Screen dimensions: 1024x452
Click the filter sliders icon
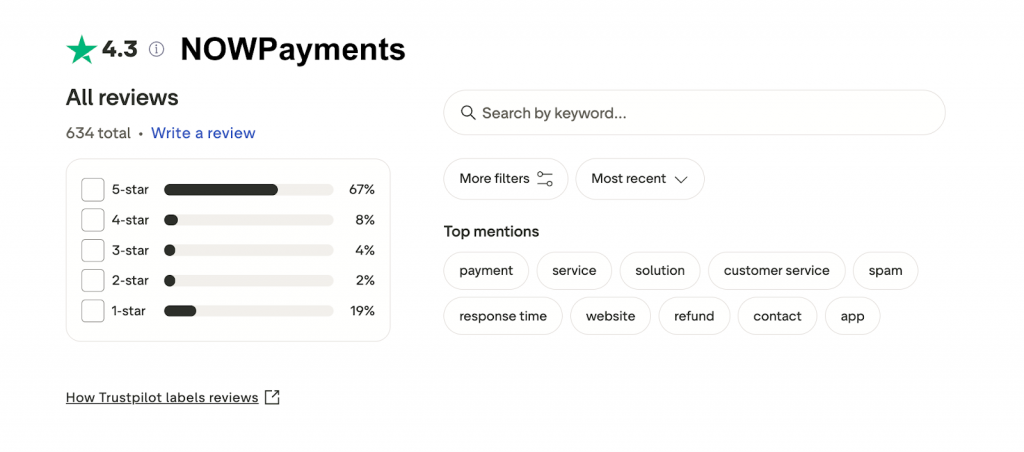[x=545, y=179]
